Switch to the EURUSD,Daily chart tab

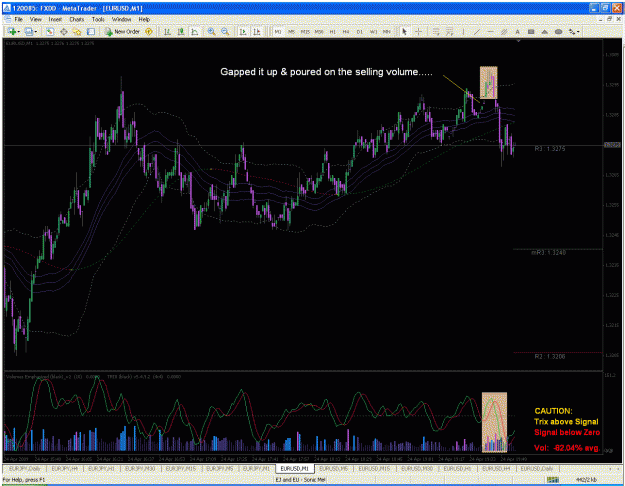tap(536, 468)
